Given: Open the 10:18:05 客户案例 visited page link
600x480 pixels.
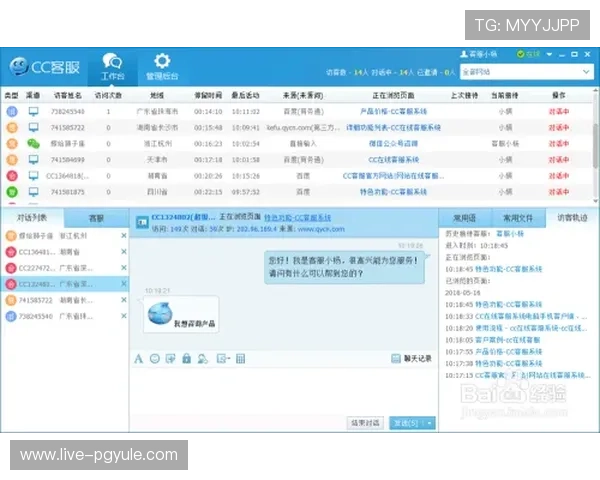Looking at the screenshot, I should [507, 340].
